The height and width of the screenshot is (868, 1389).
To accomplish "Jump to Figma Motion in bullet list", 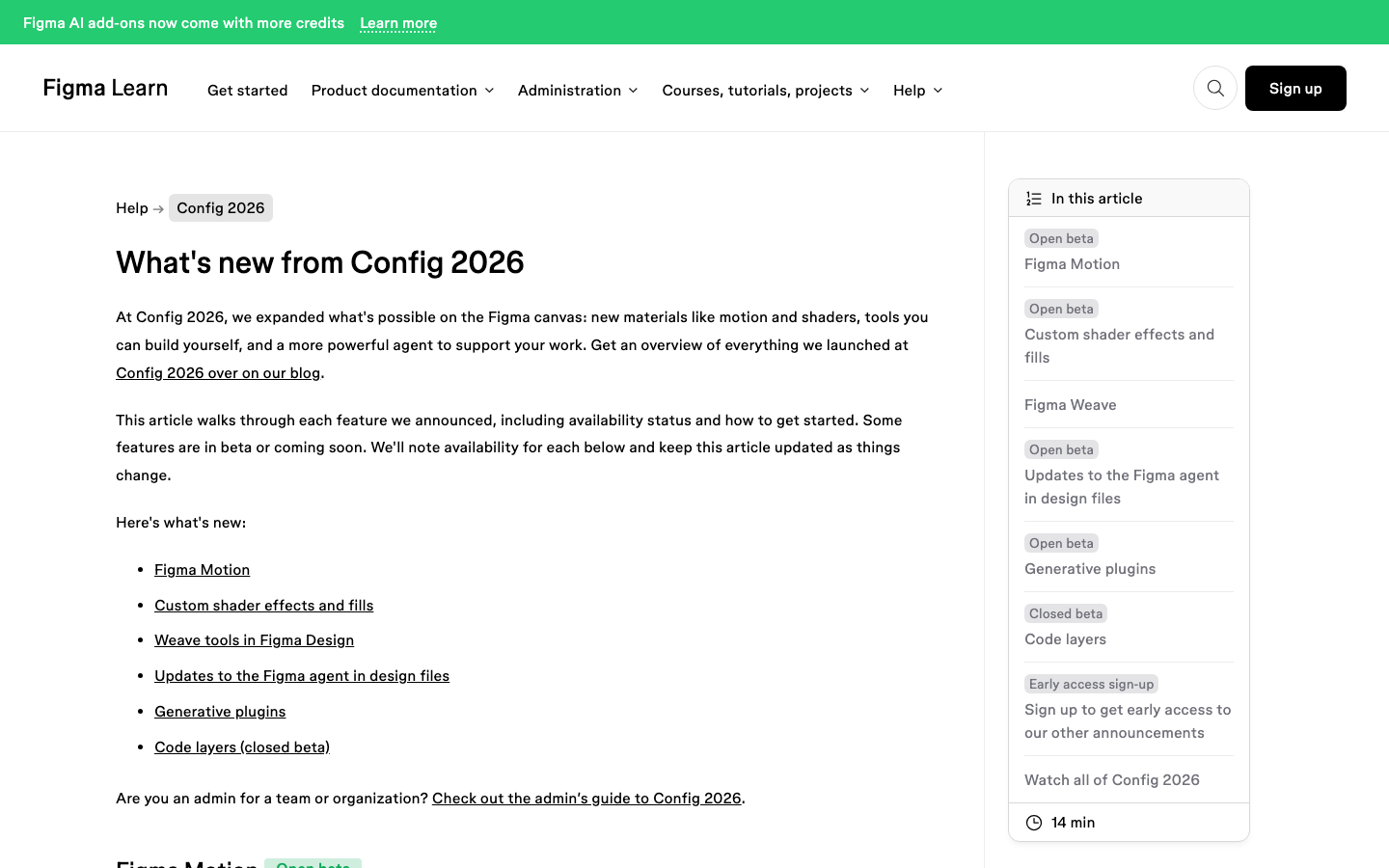I will point(202,569).
